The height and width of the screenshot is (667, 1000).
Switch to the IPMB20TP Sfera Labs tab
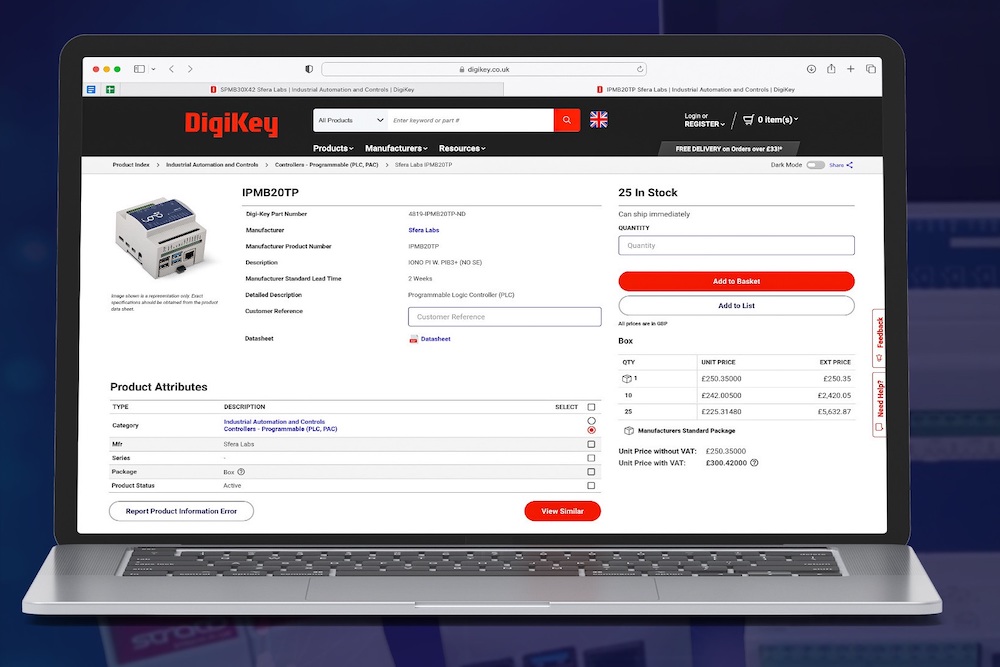(x=694, y=89)
